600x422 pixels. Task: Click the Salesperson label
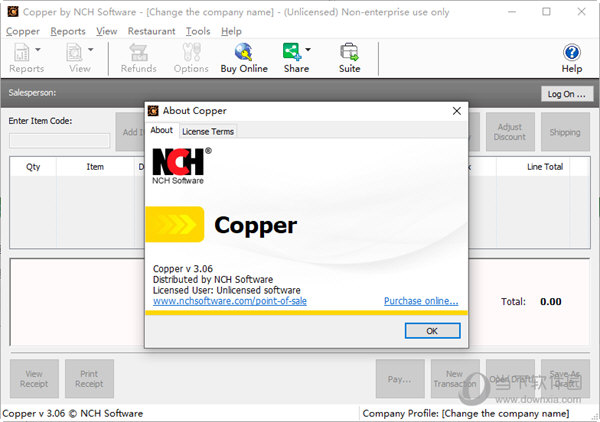(x=32, y=93)
